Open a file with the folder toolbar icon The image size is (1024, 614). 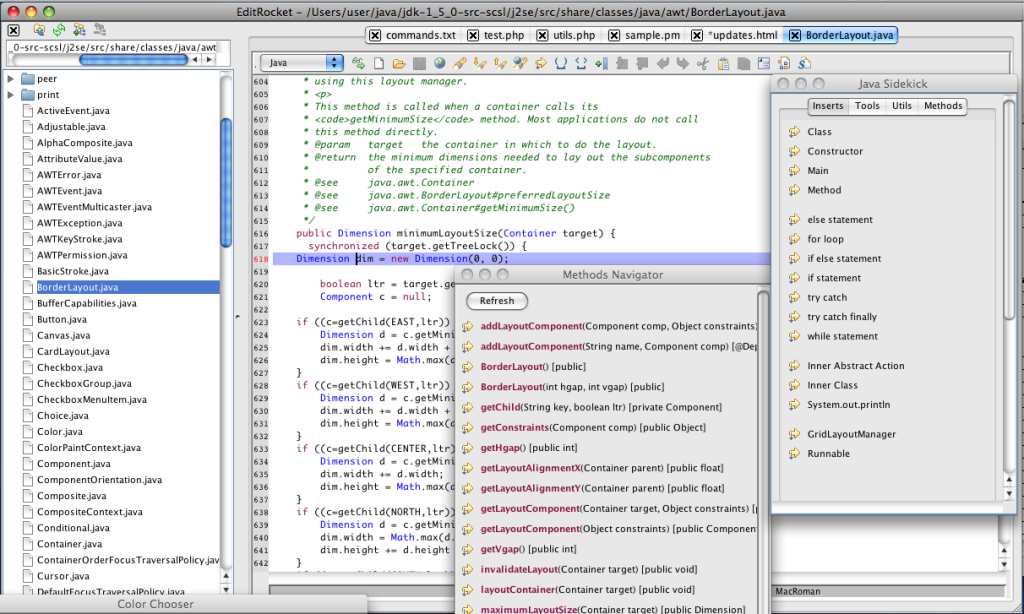[x=399, y=63]
